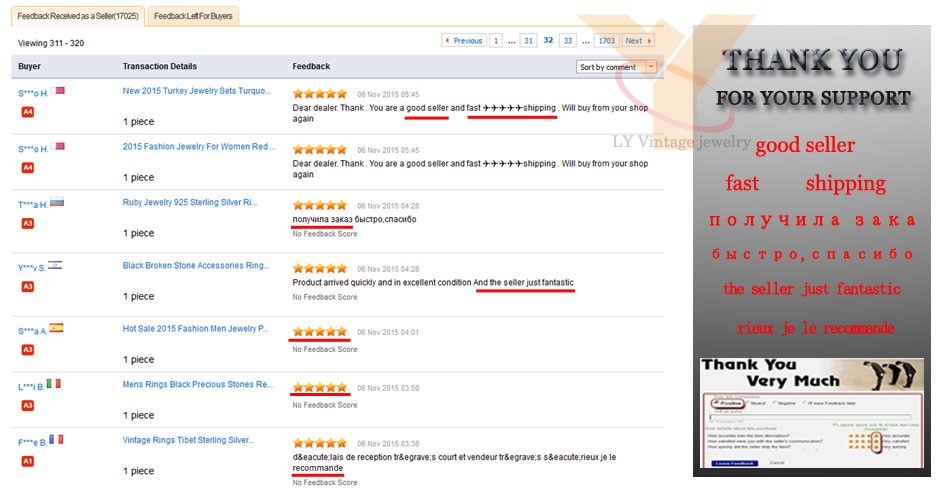
Task: Click the Spanish flag beside S***a A.
Action: tap(56, 328)
